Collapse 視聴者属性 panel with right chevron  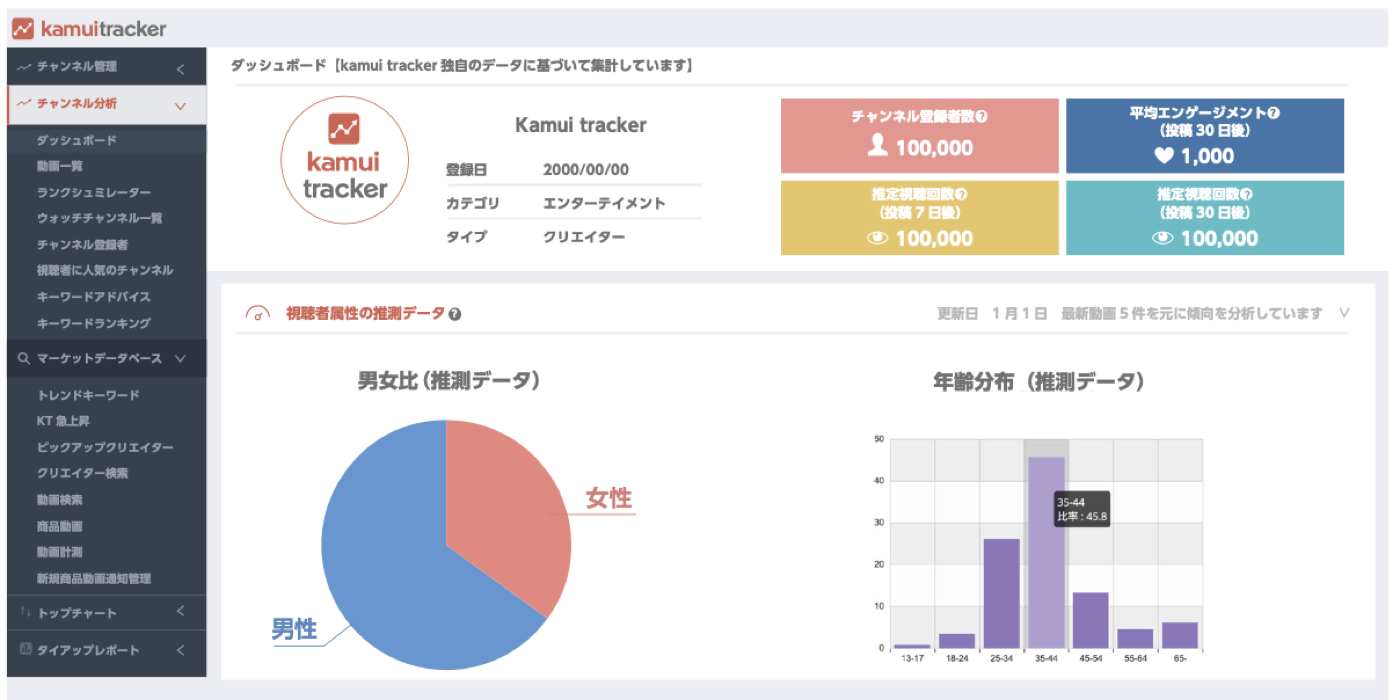1344,313
